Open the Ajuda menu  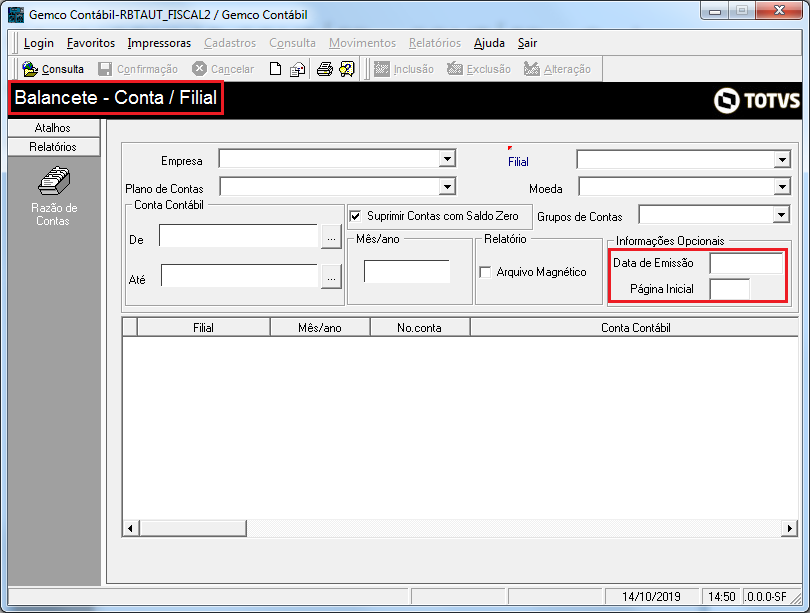(489, 43)
